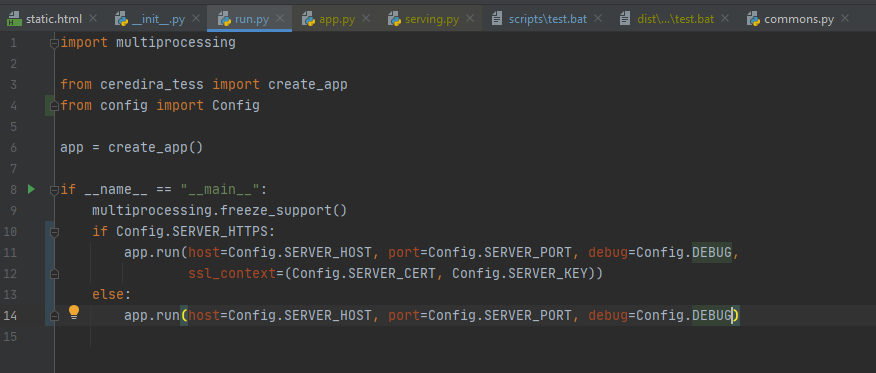Click 'SERVER_HOST' on line 11

coord(328,253)
